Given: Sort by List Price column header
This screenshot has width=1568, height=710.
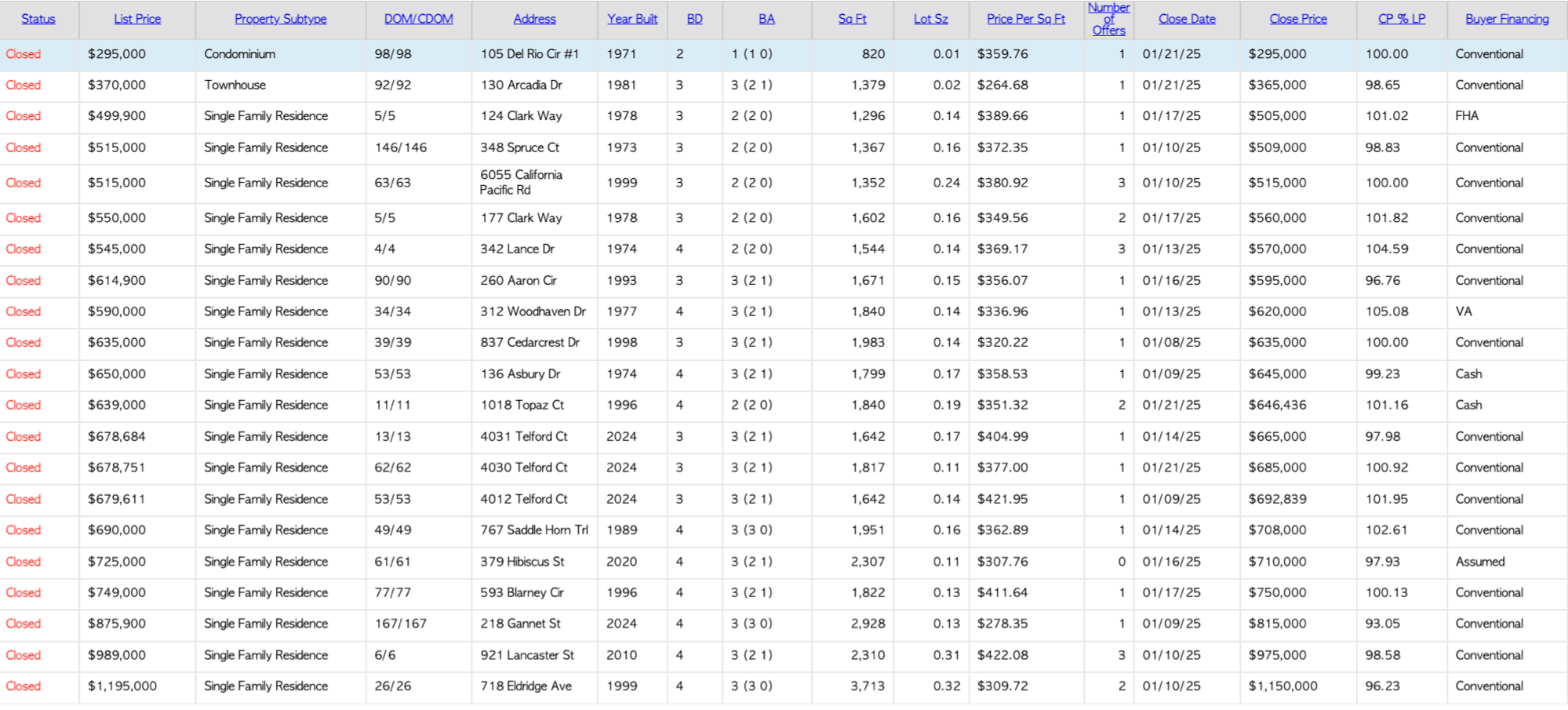Looking at the screenshot, I should point(137,19).
